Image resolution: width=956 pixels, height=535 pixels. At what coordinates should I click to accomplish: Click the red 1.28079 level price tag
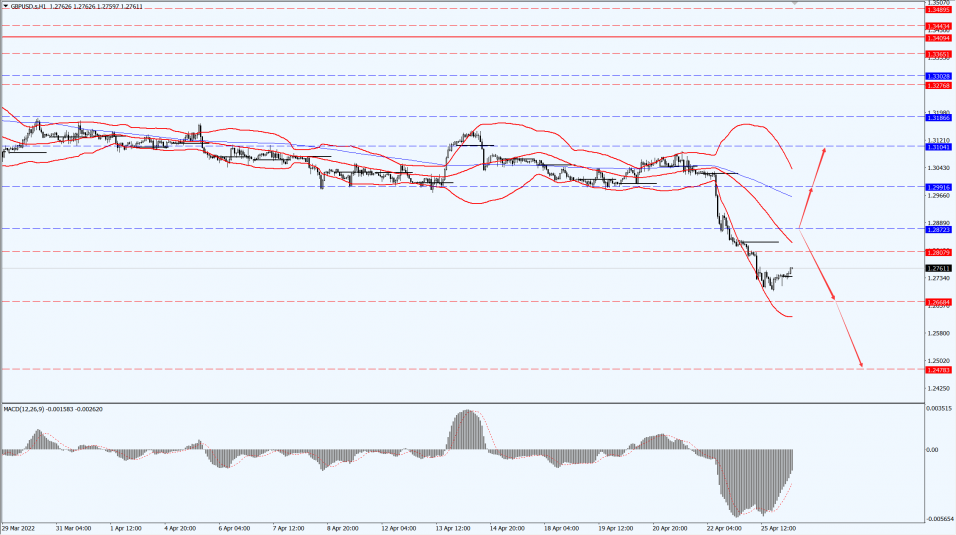click(938, 253)
